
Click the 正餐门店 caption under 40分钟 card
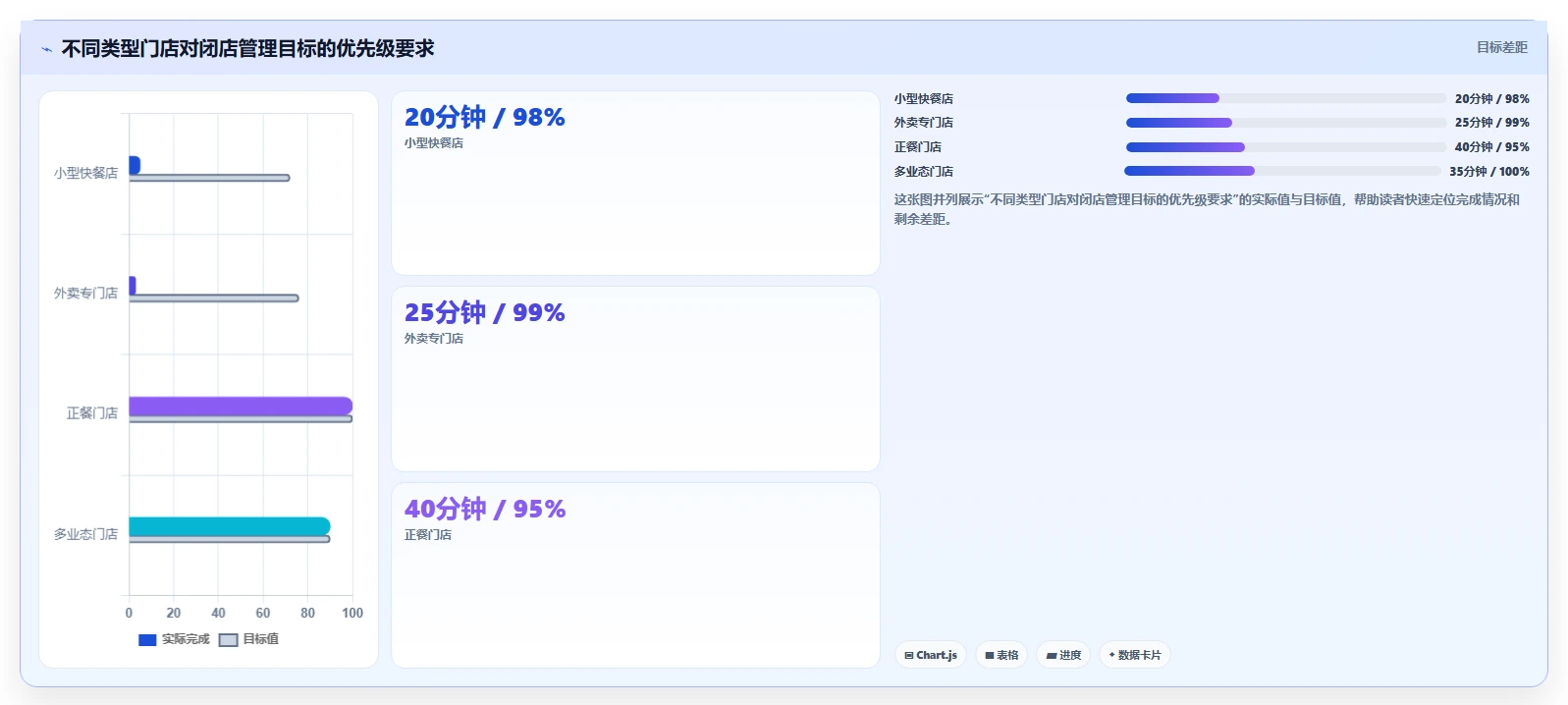[428, 535]
